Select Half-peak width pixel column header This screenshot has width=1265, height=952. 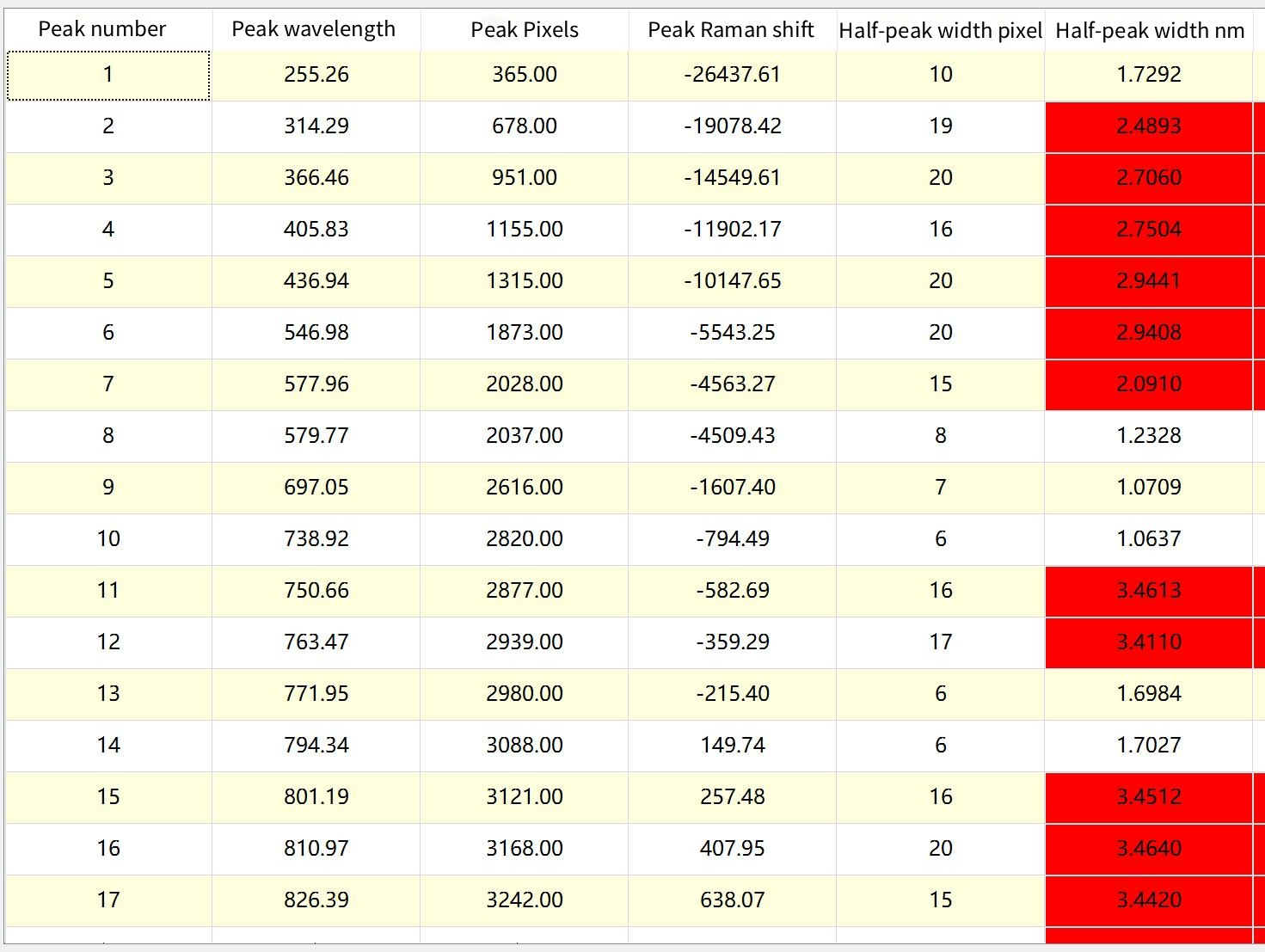click(x=940, y=30)
